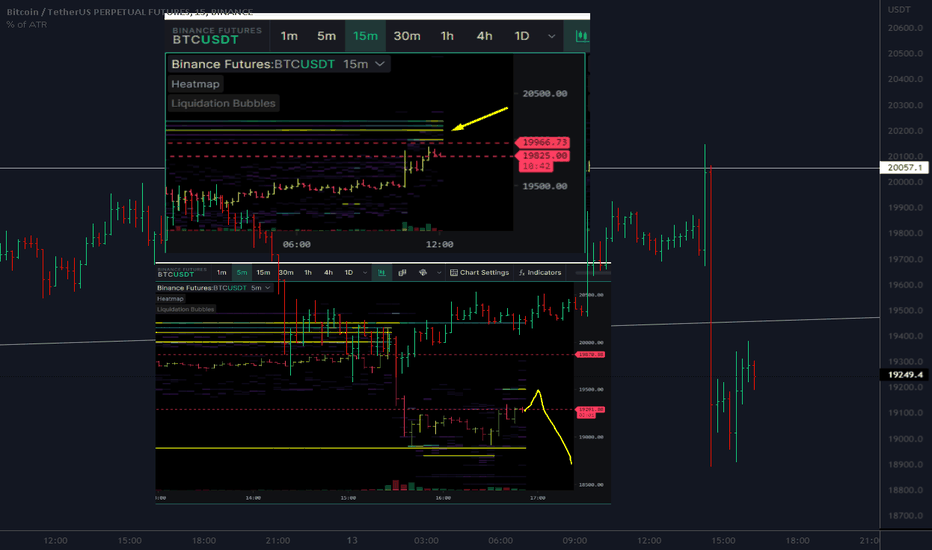932x550 pixels.
Task: Select 1D timeframe in upper toolbar
Action: [522, 36]
